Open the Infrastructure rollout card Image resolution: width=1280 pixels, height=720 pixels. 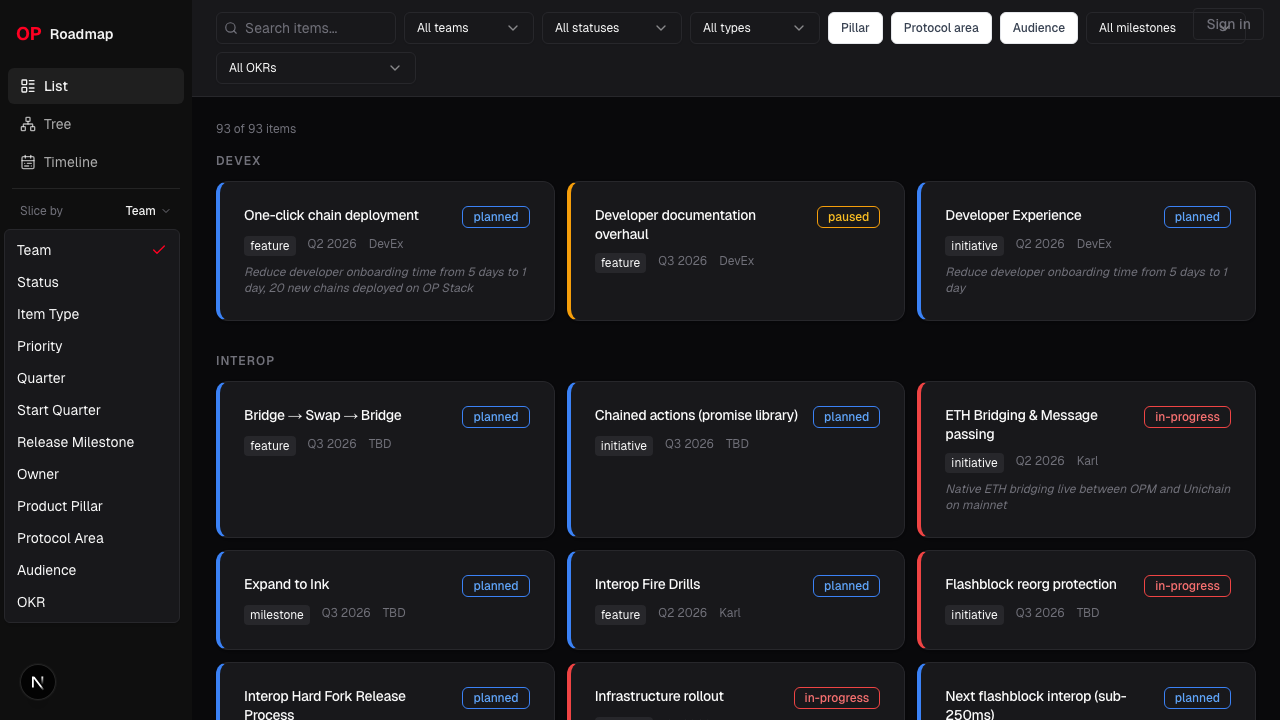coord(736,691)
